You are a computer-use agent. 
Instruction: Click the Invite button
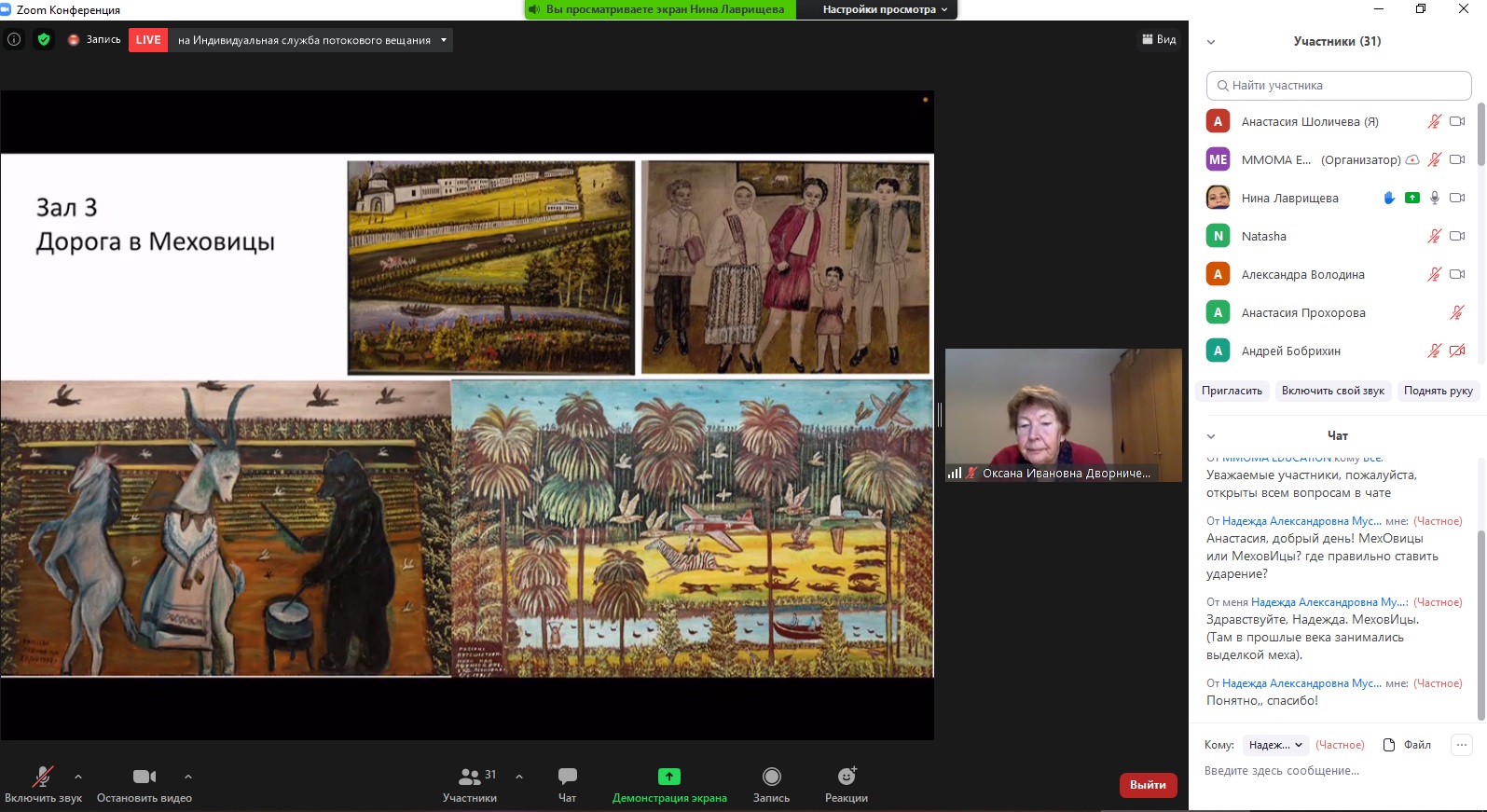(1232, 392)
